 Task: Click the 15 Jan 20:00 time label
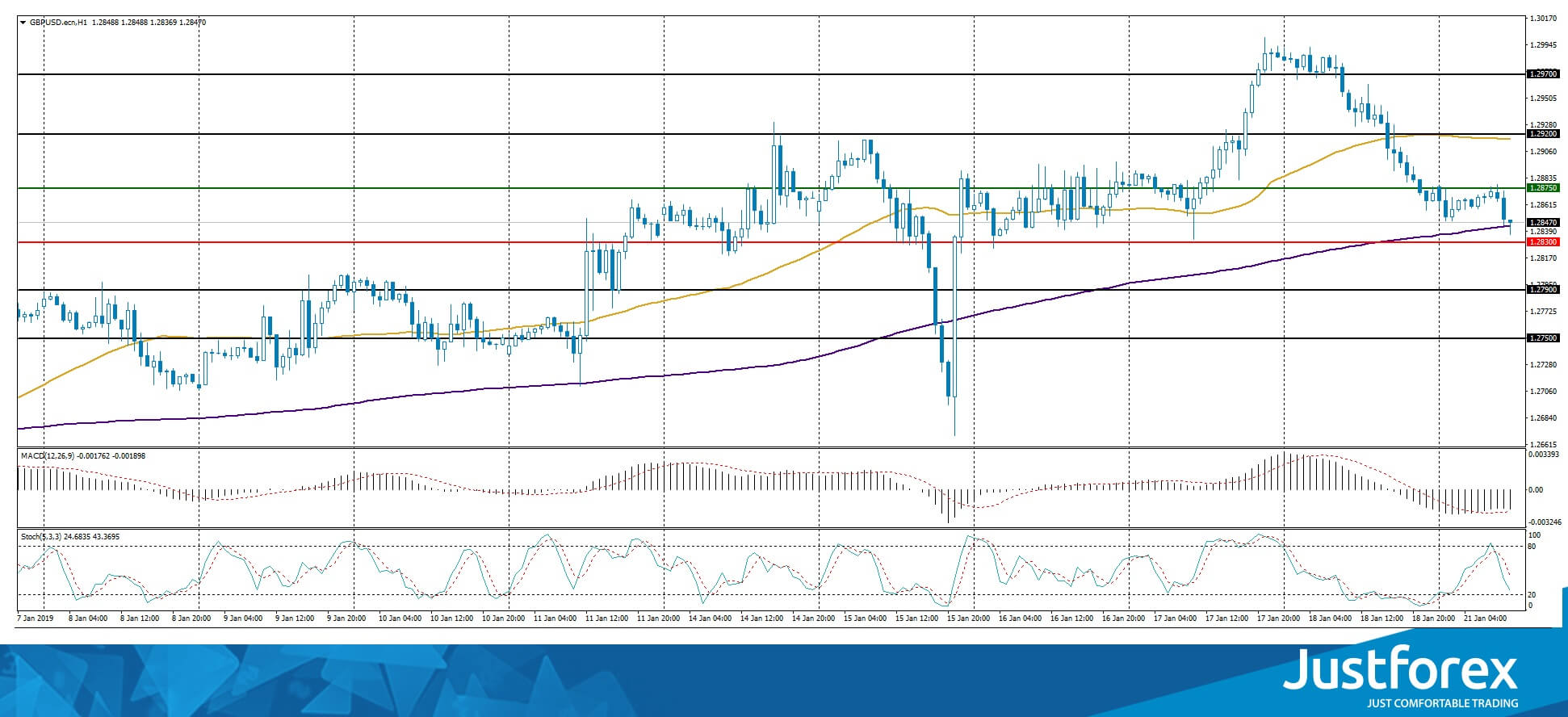click(x=970, y=619)
